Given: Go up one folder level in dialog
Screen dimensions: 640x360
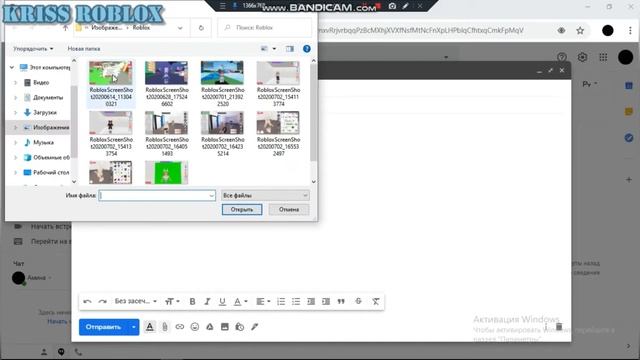Looking at the screenshot, I should pos(65,28).
